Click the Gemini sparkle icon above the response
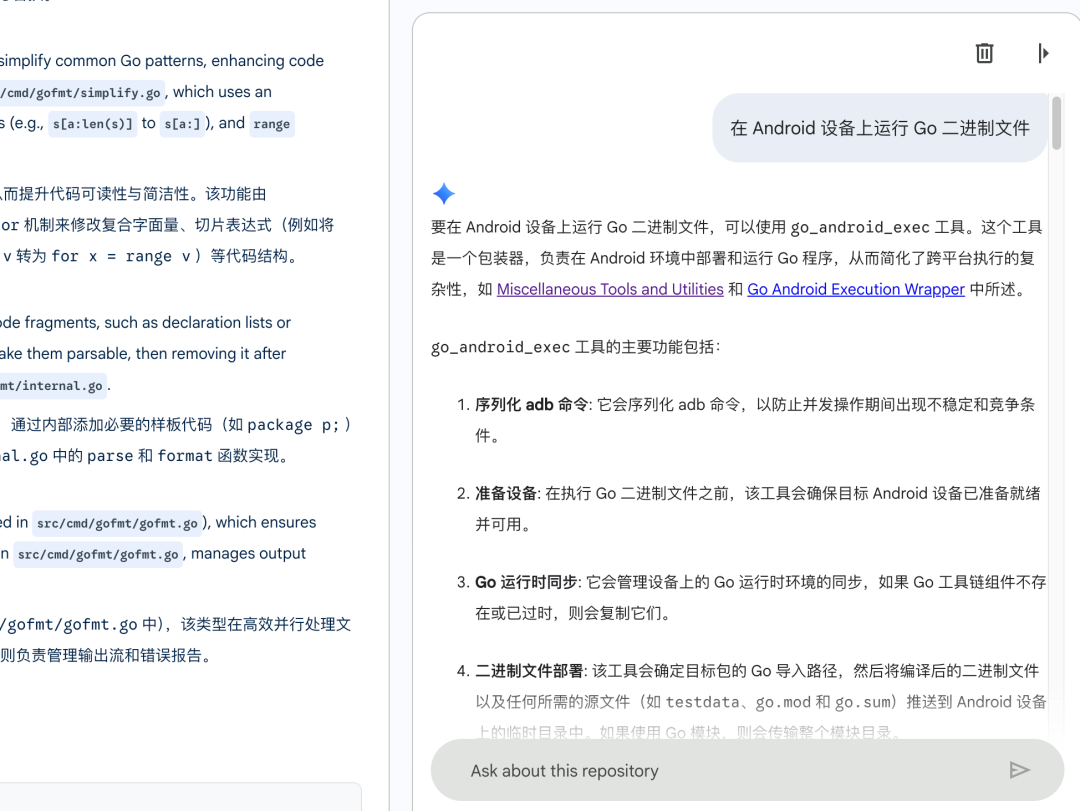The height and width of the screenshot is (811, 1080). tap(443, 193)
